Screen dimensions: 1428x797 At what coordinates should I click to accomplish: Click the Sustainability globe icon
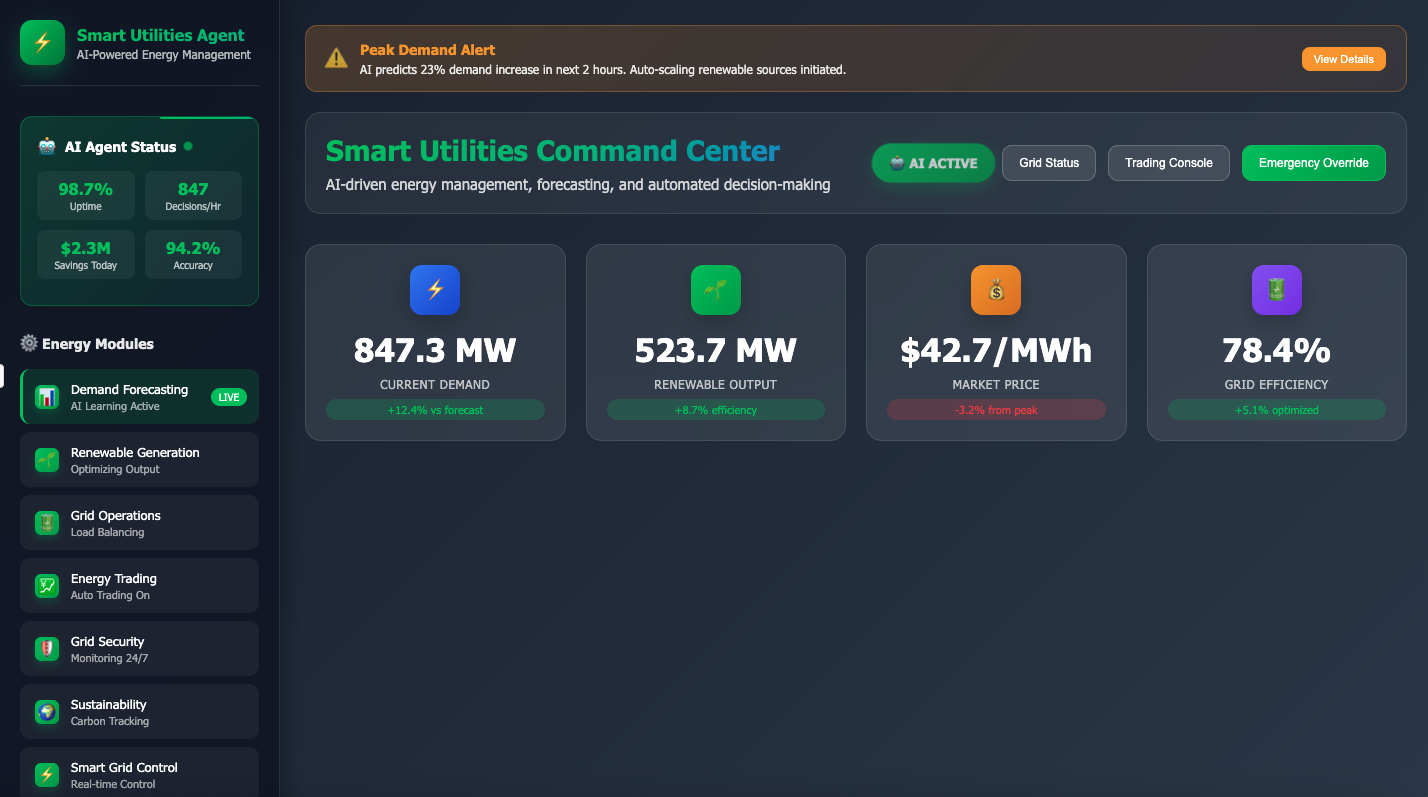point(47,712)
